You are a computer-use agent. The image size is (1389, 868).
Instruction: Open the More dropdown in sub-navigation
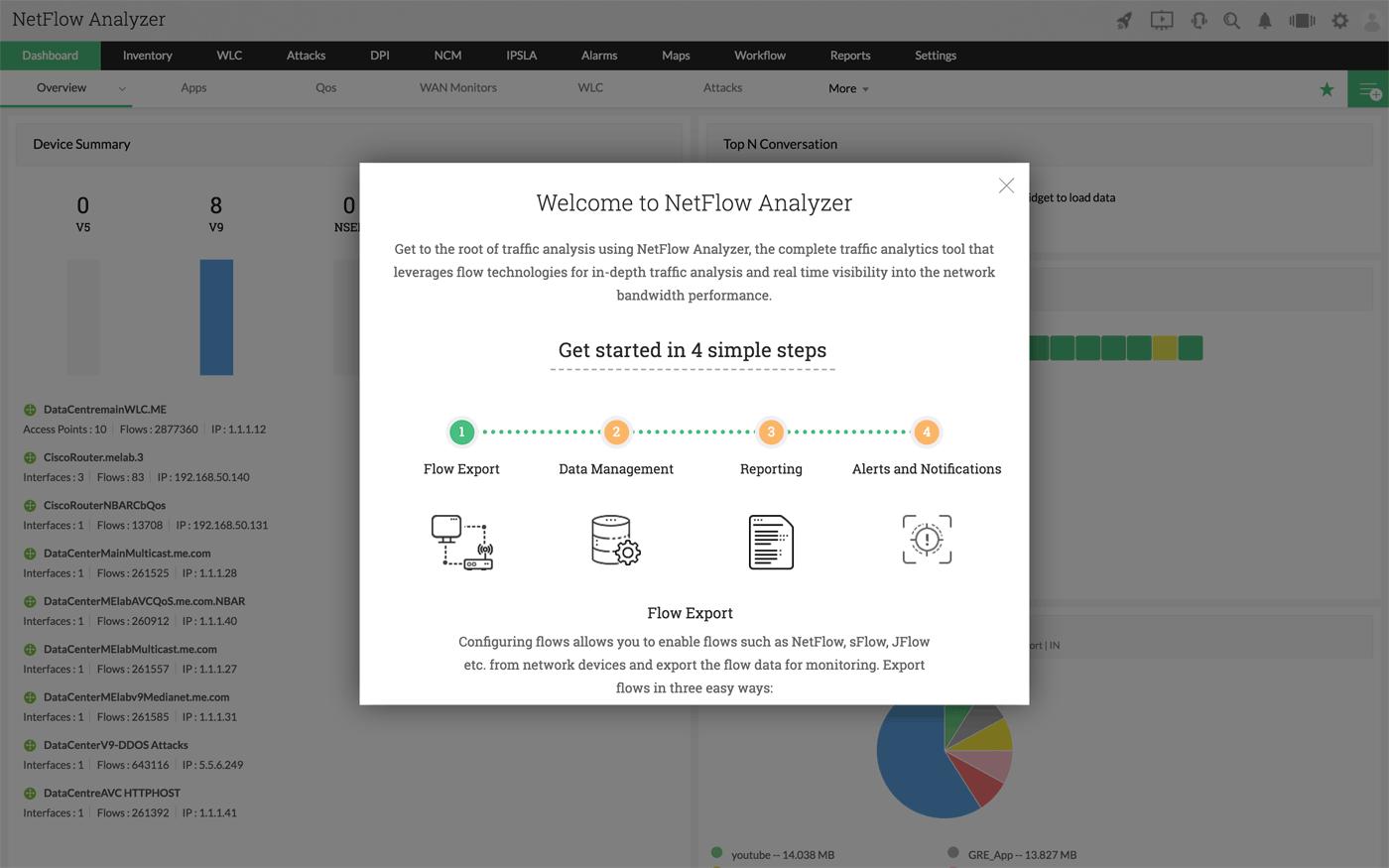pyautogui.click(x=848, y=88)
